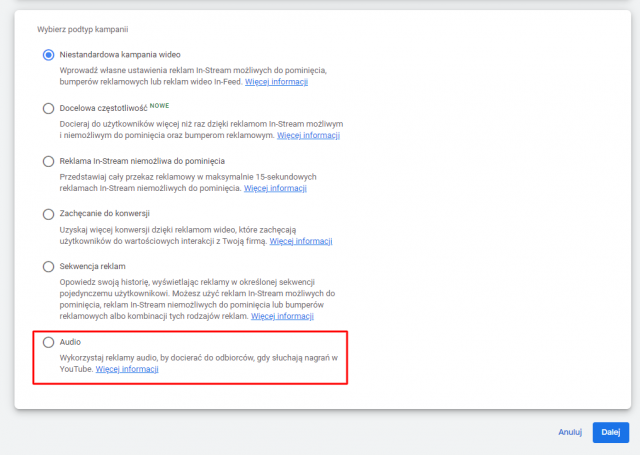The height and width of the screenshot is (455, 640).
Task: Click the Anuluj button
Action: pyautogui.click(x=570, y=432)
